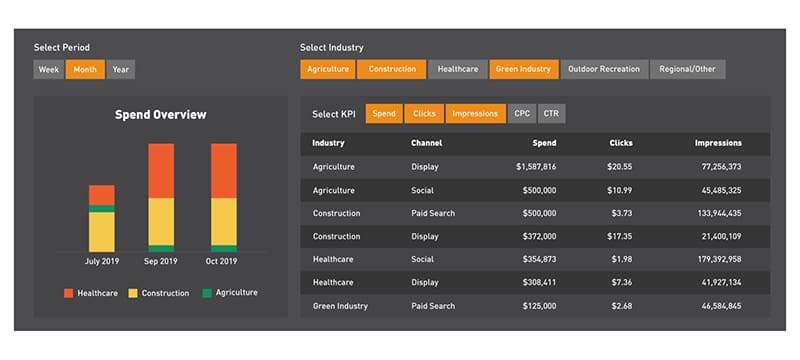Toggle the Agriculture industry filter
Image resolution: width=800 pixels, height=360 pixels.
pos(328,69)
